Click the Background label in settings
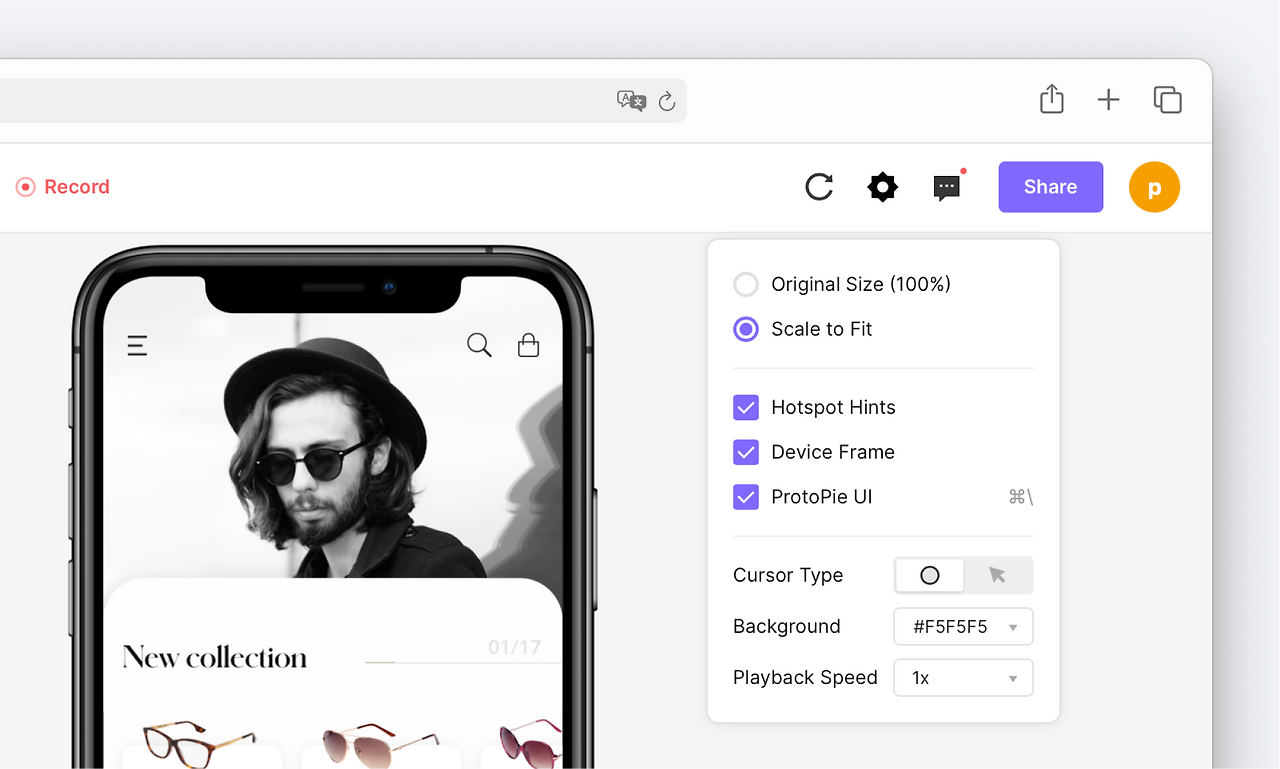1280x769 pixels. (787, 627)
